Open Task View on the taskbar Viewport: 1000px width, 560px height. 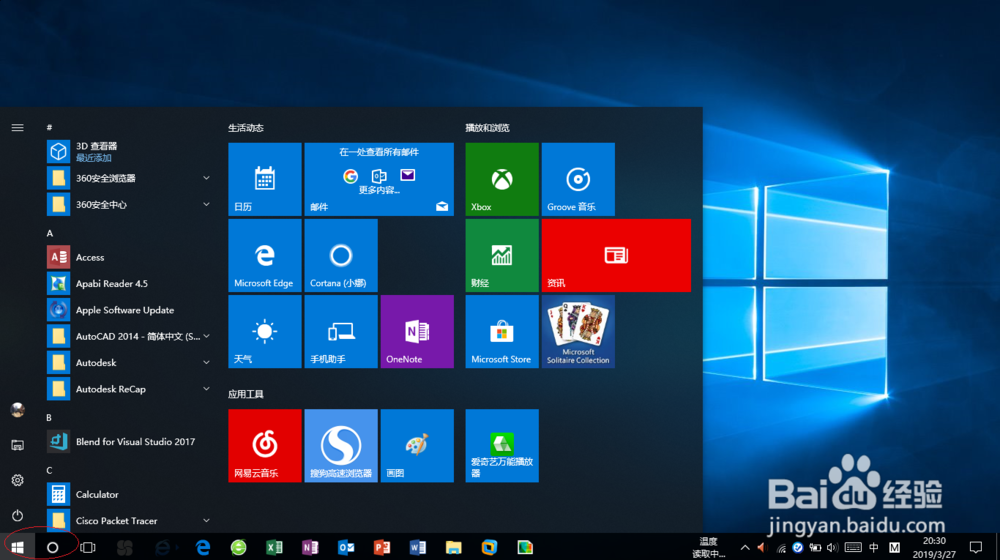88,547
